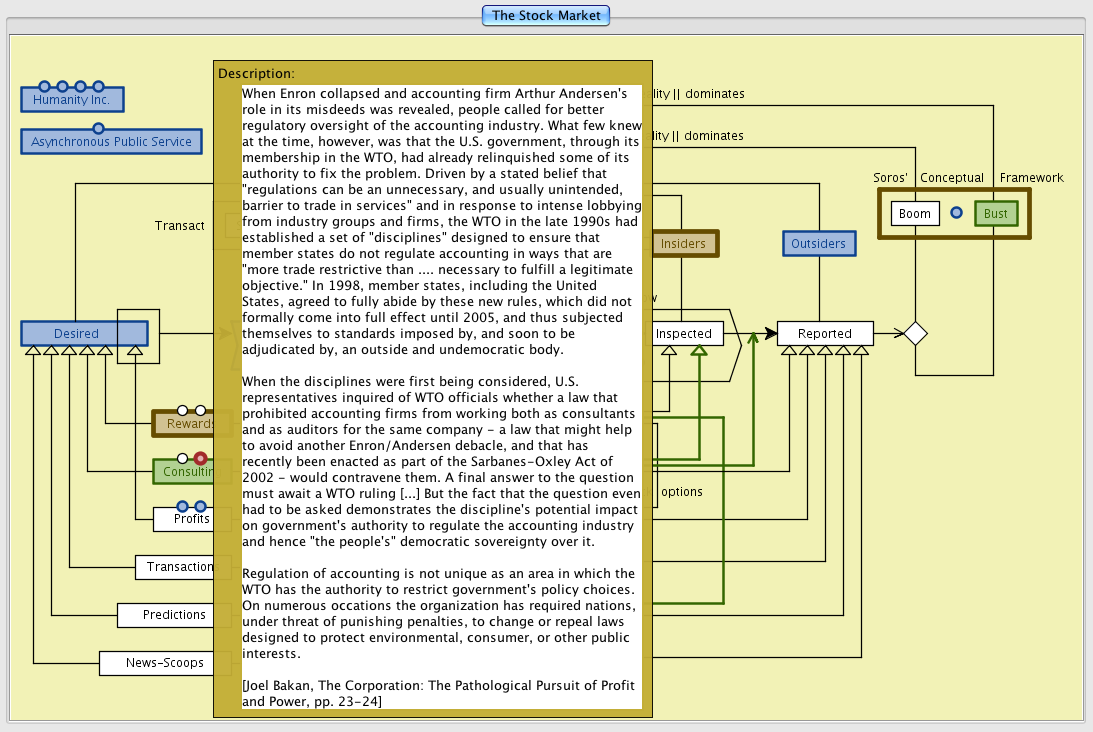Select the green Bust state box

click(x=995, y=214)
